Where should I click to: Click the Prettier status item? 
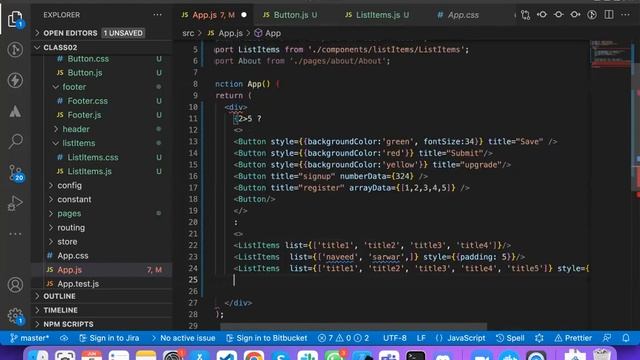click(x=573, y=338)
